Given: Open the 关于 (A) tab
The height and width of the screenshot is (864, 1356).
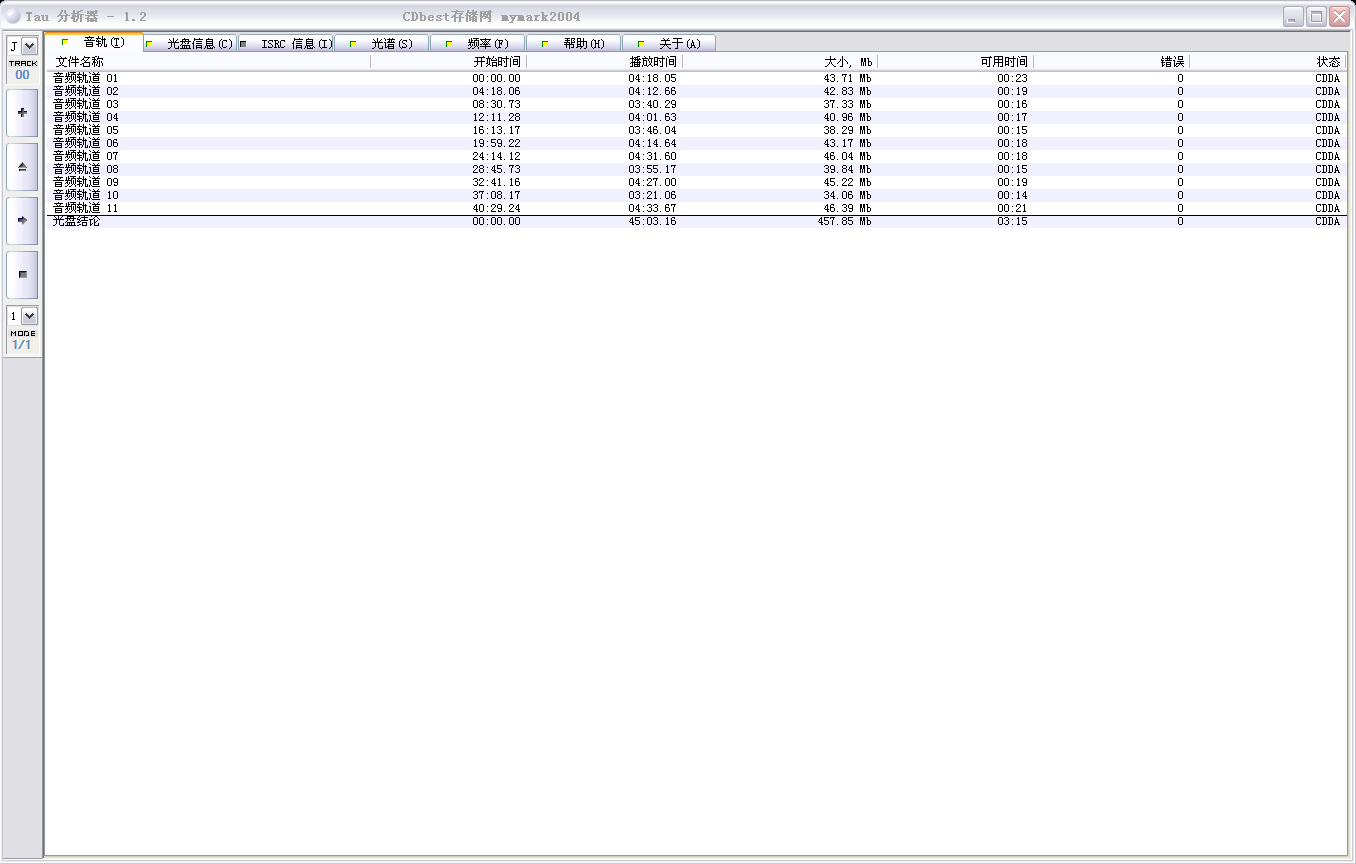Looking at the screenshot, I should pyautogui.click(x=670, y=43).
